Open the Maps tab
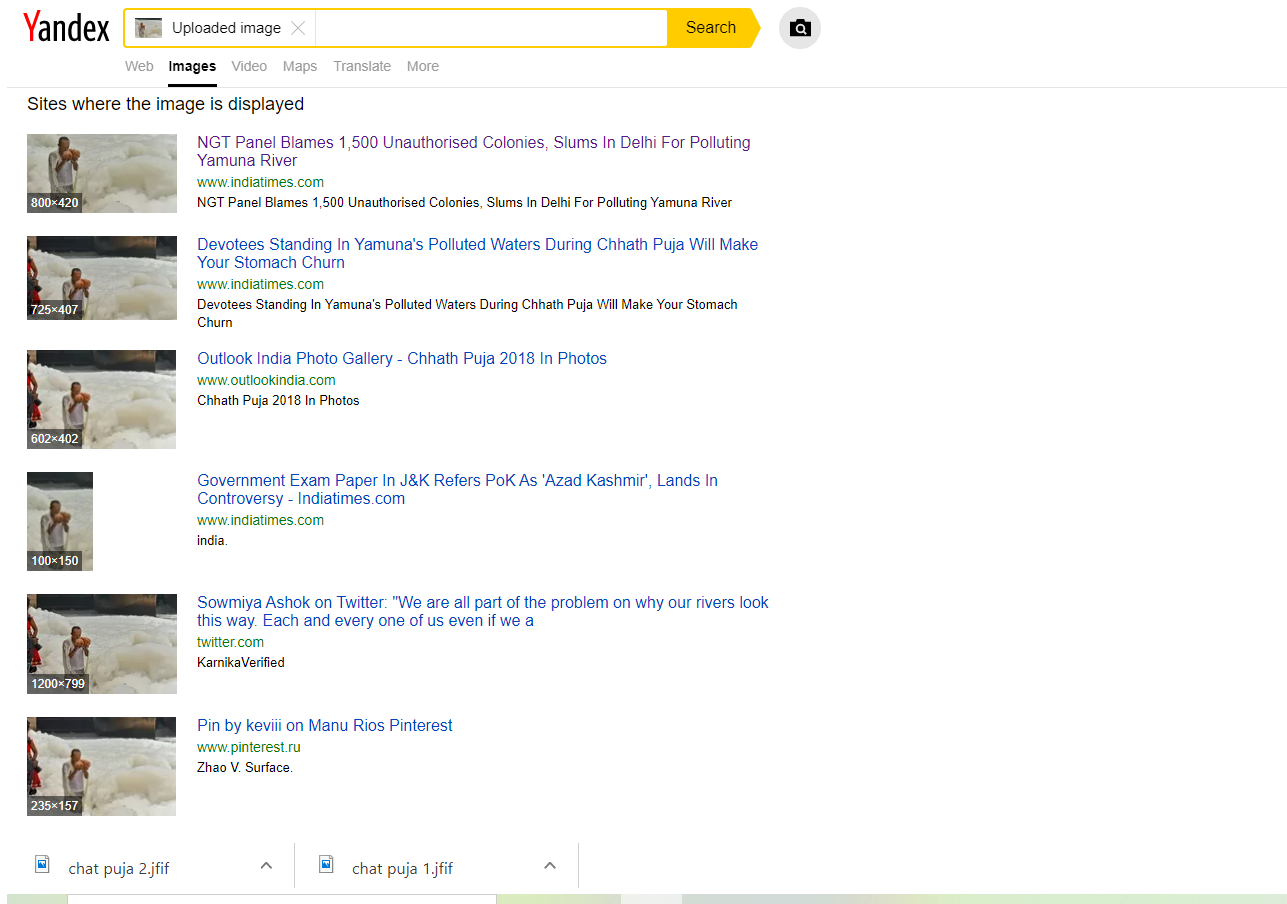The height and width of the screenshot is (904, 1287). [300, 66]
